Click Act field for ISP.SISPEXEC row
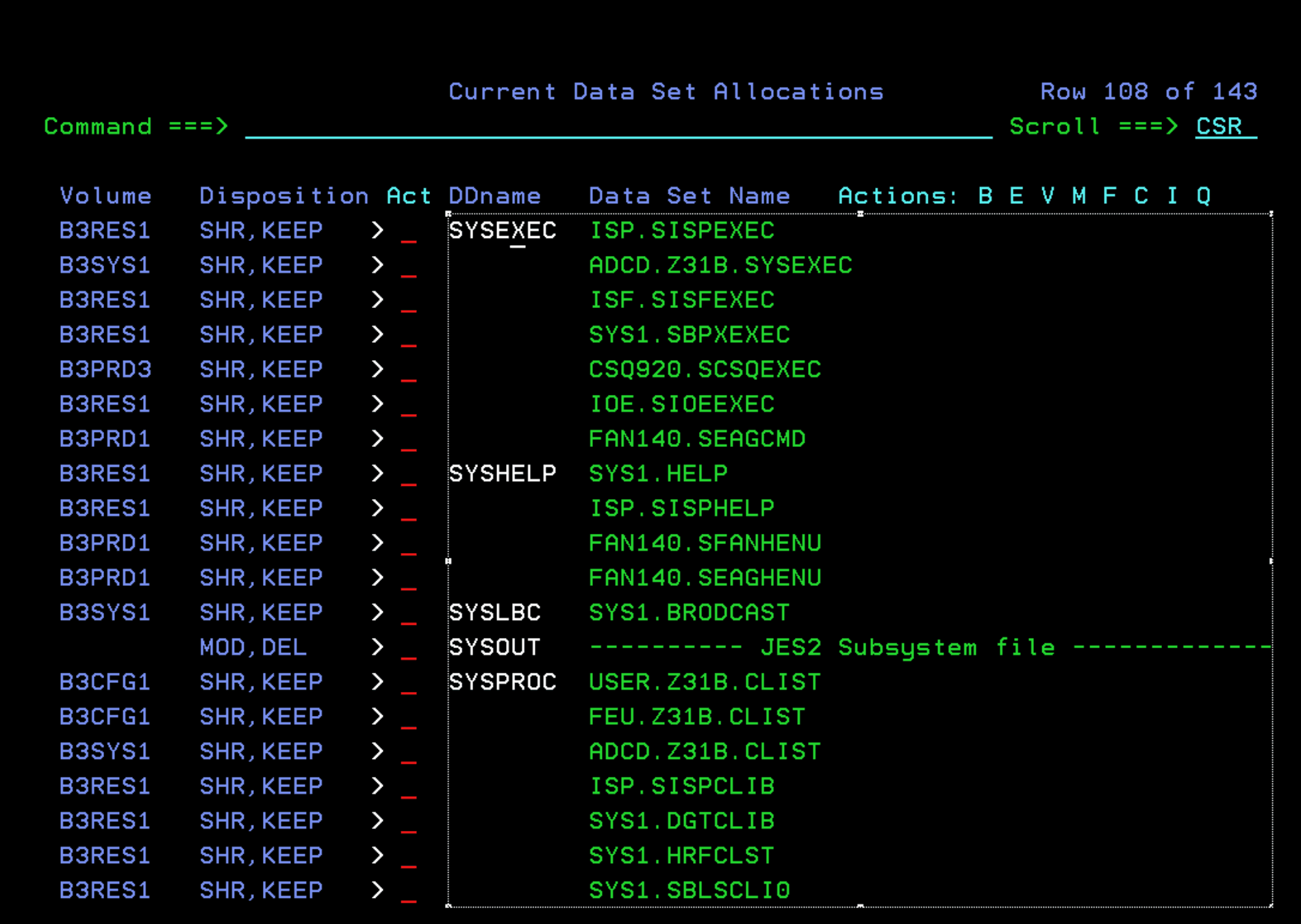 409,231
